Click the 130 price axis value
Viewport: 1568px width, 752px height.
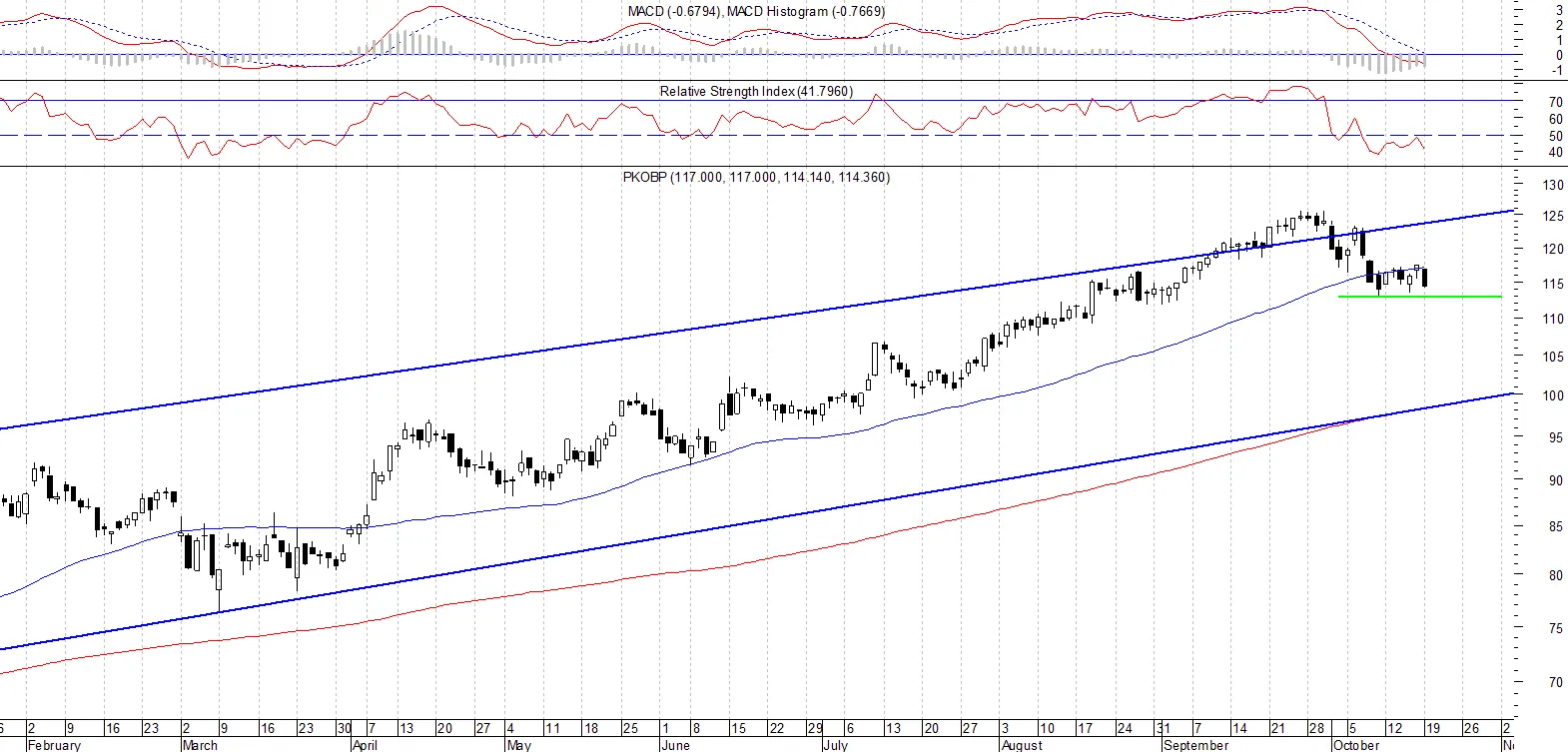(1553, 185)
